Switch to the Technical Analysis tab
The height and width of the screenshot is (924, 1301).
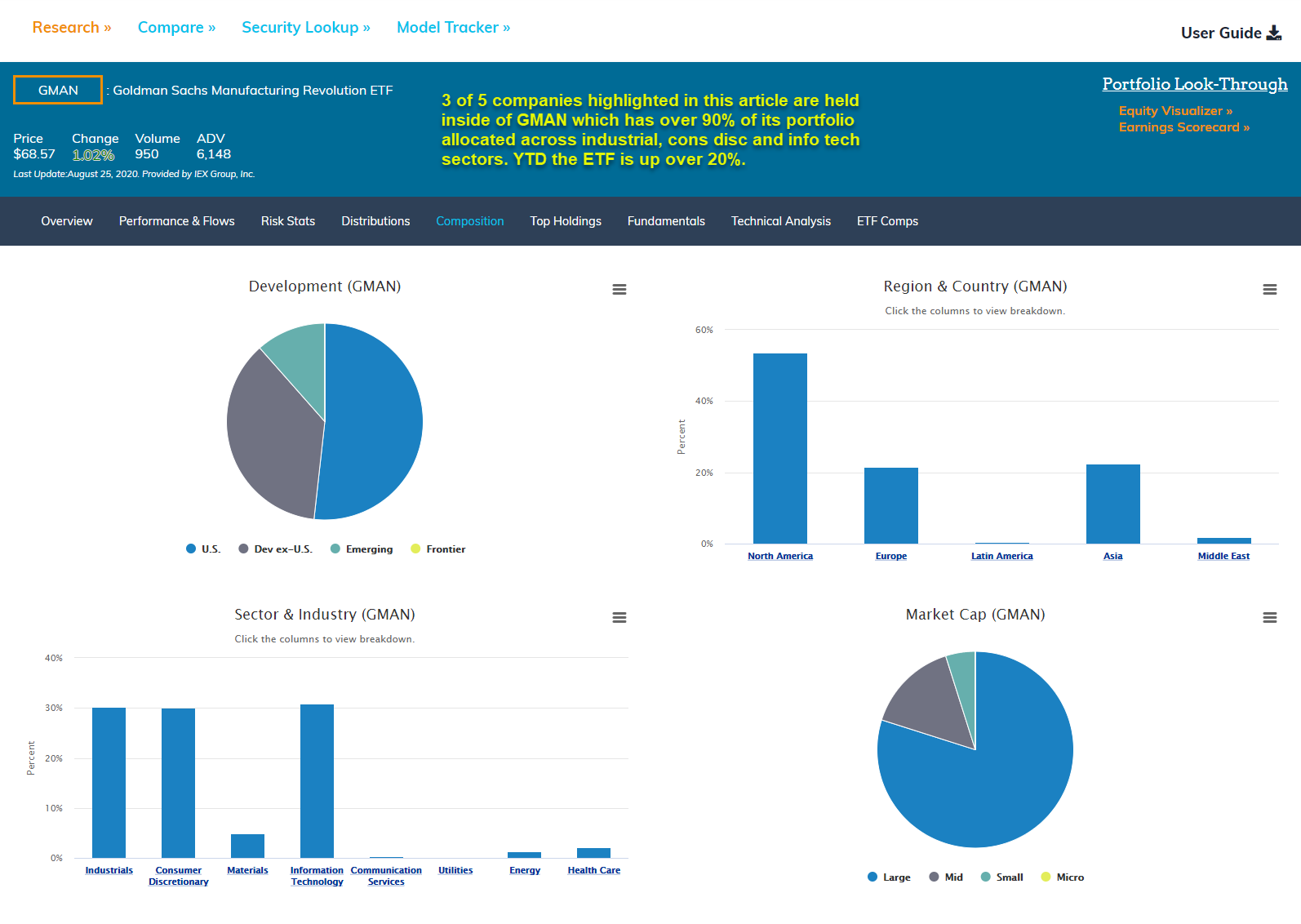tap(781, 221)
